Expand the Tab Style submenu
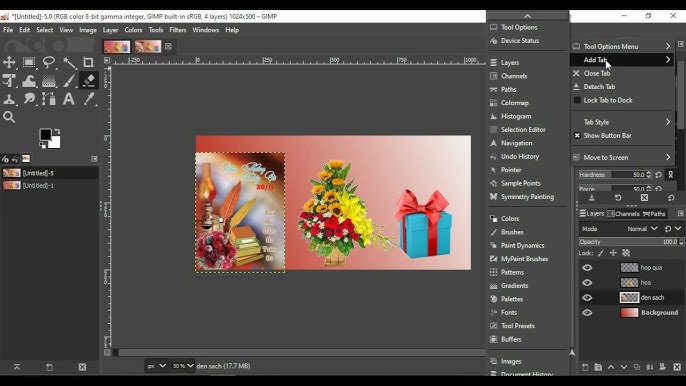 (x=623, y=122)
